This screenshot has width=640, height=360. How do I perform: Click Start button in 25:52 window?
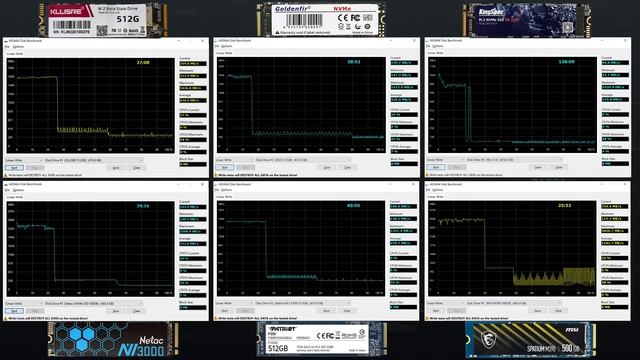pyautogui.click(x=436, y=311)
